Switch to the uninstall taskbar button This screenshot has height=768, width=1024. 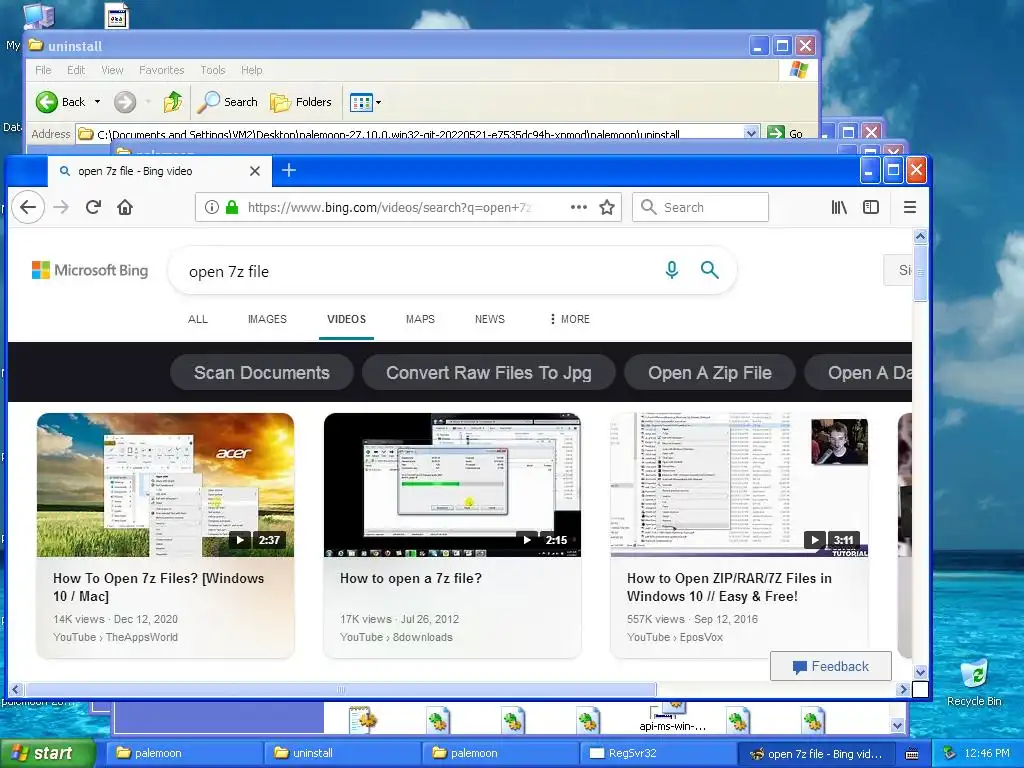click(x=342, y=753)
